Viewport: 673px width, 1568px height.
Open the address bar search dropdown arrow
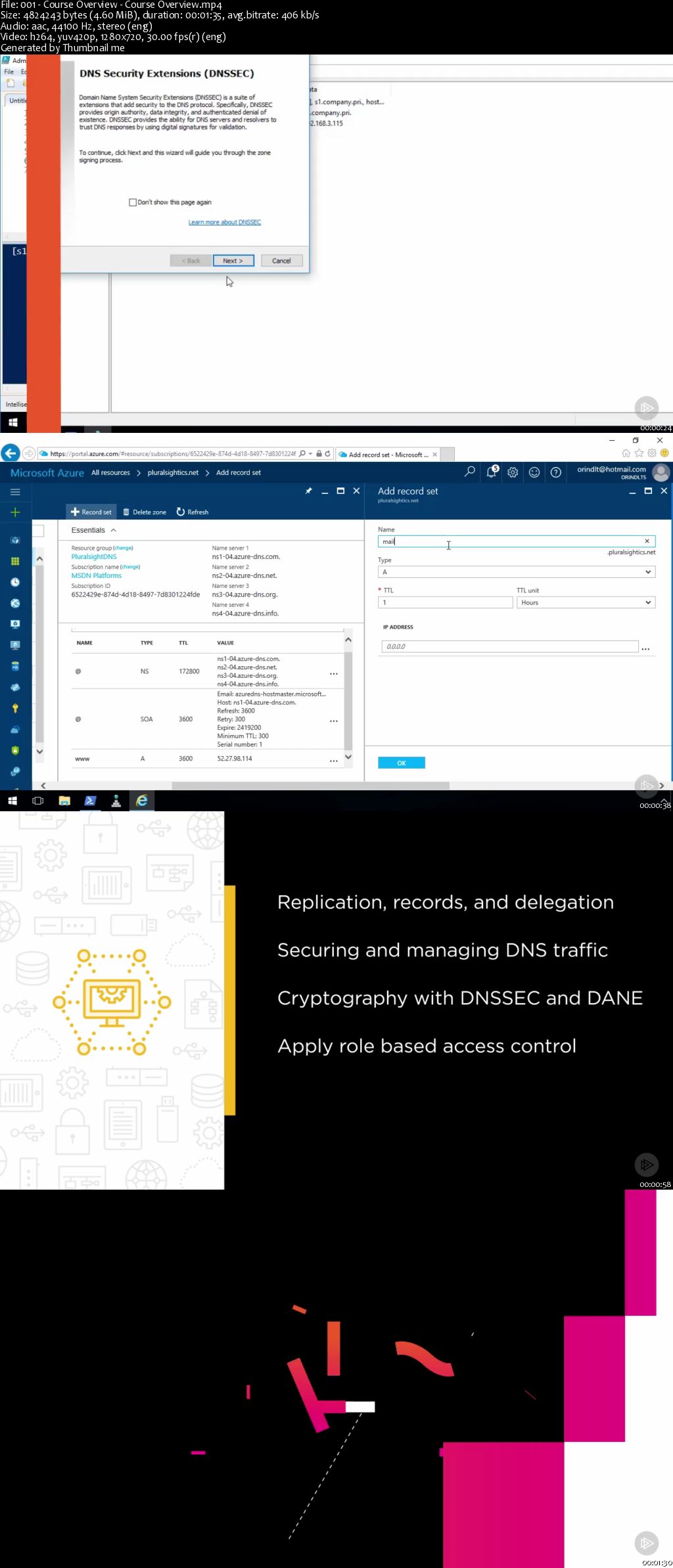(310, 453)
